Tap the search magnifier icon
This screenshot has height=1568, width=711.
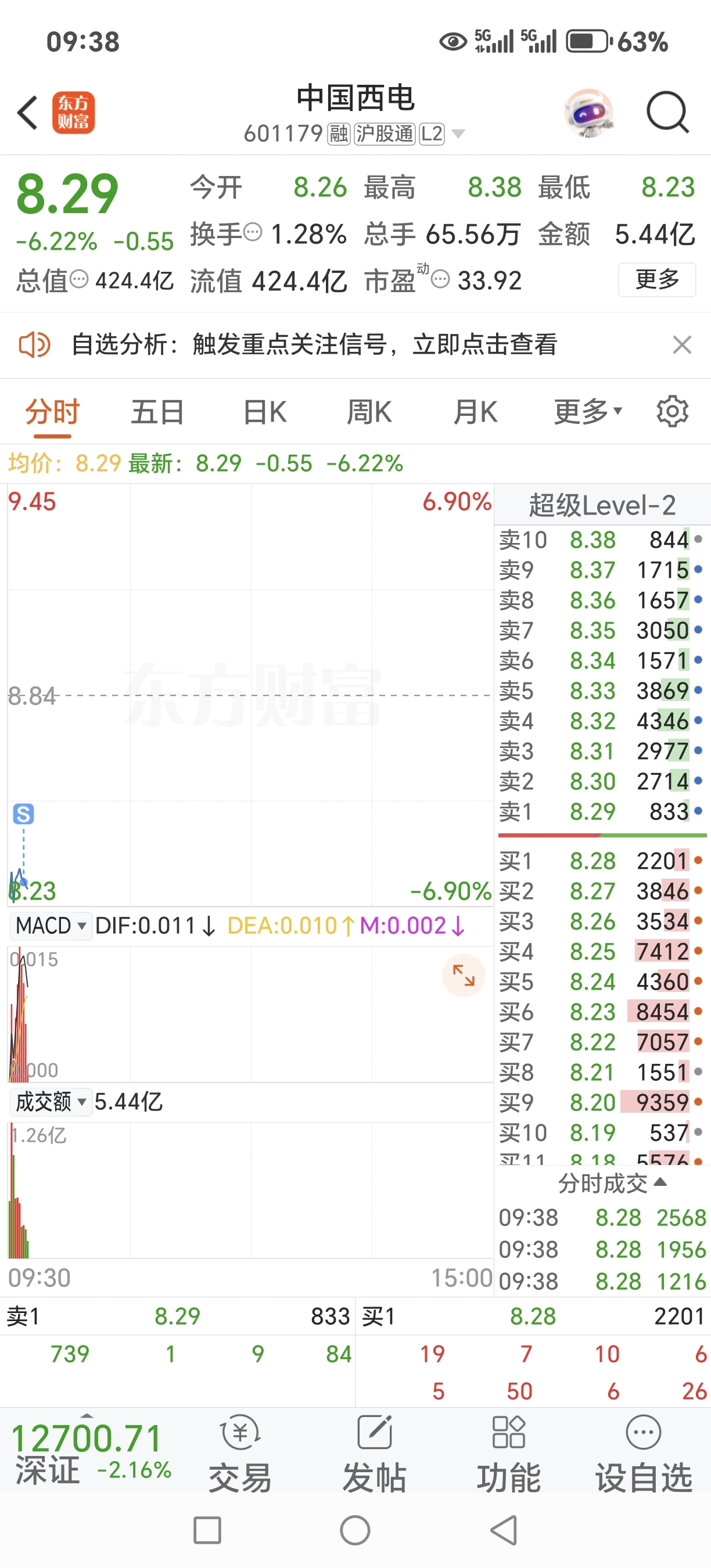tap(667, 113)
